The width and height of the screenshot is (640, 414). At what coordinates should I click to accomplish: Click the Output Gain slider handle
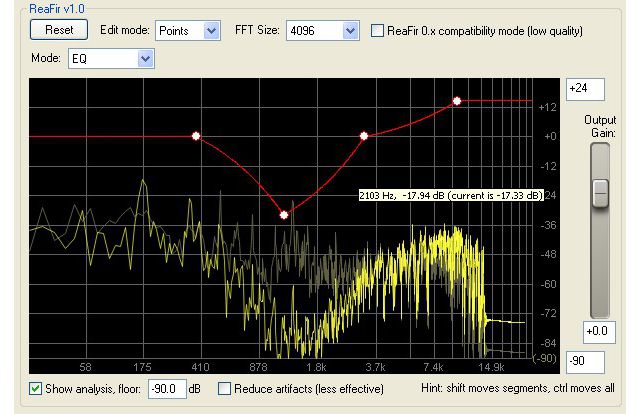coord(600,193)
